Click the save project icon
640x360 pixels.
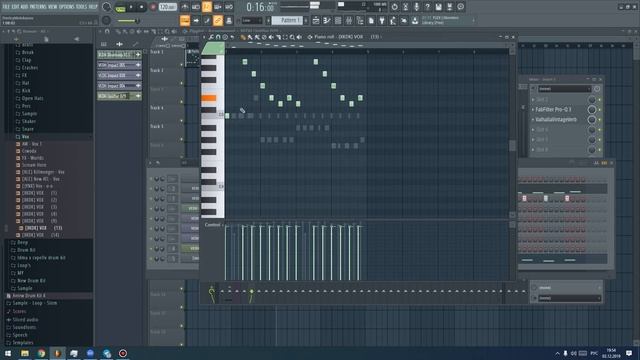click(x=438, y=7)
